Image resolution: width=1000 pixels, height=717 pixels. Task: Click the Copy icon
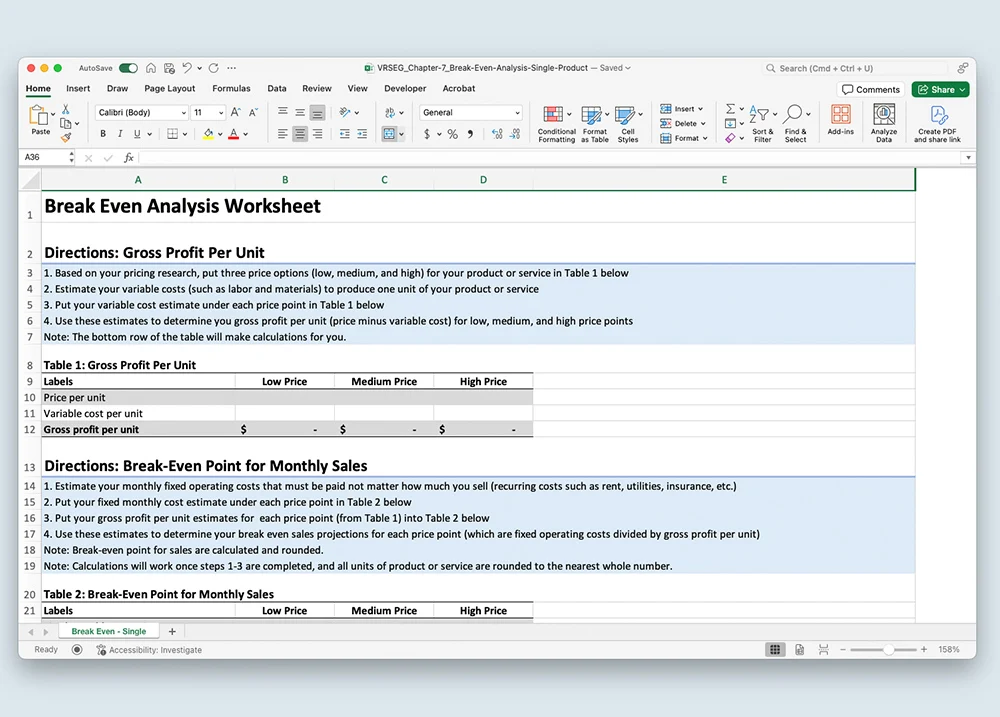point(65,123)
